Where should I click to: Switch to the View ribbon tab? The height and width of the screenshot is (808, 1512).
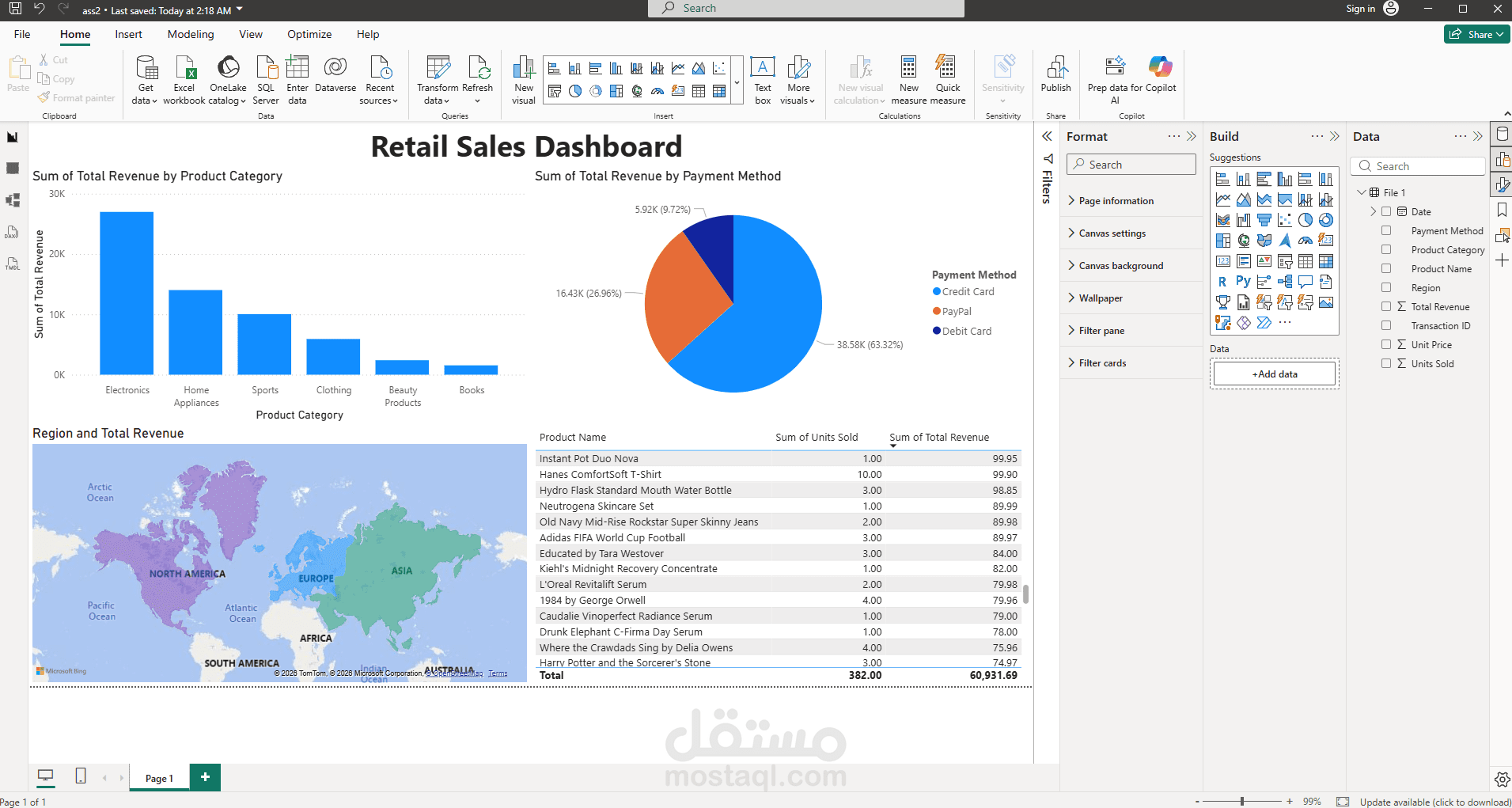coord(251,34)
